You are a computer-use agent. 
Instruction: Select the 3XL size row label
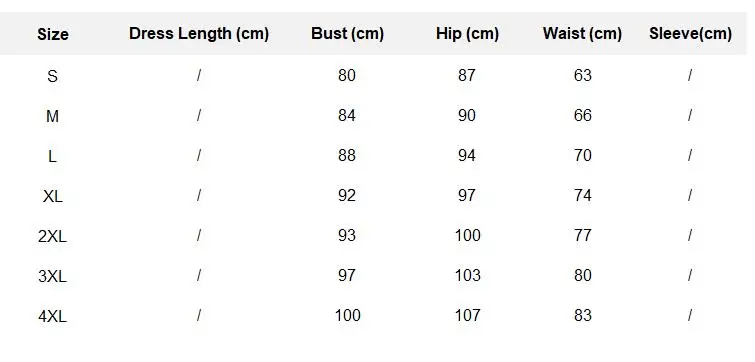[x=52, y=276]
